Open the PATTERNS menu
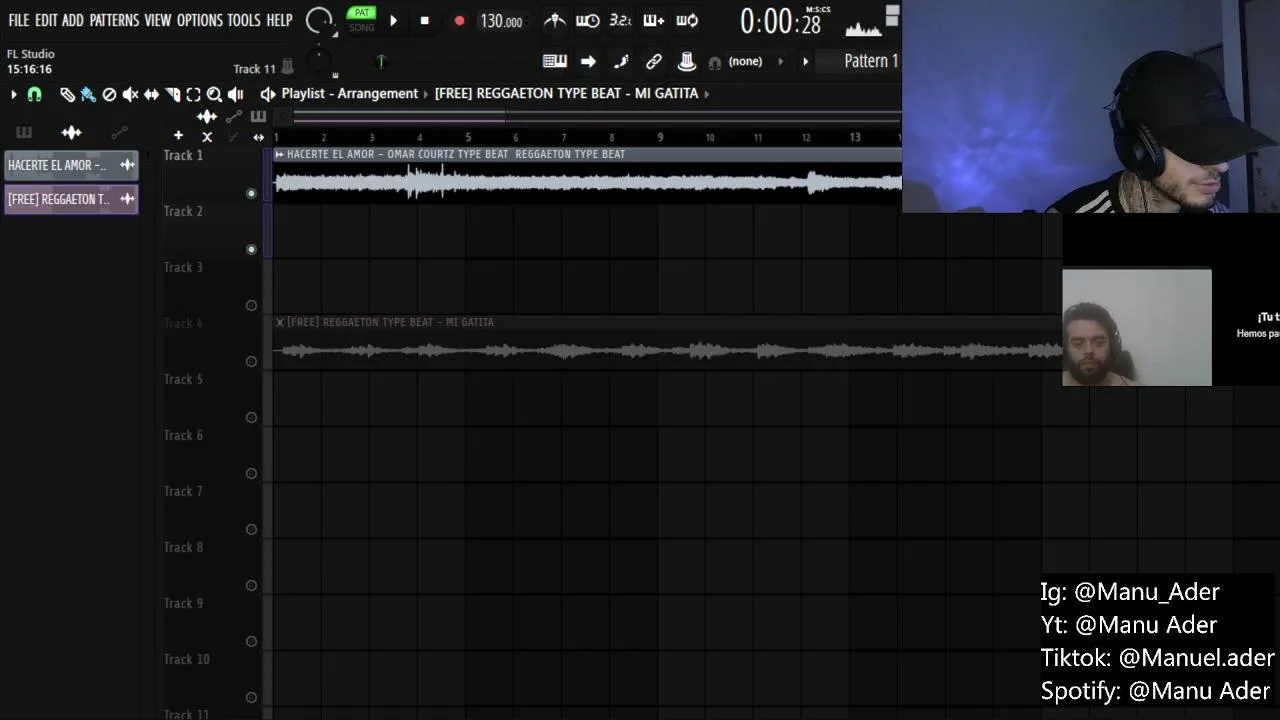 pyautogui.click(x=114, y=20)
